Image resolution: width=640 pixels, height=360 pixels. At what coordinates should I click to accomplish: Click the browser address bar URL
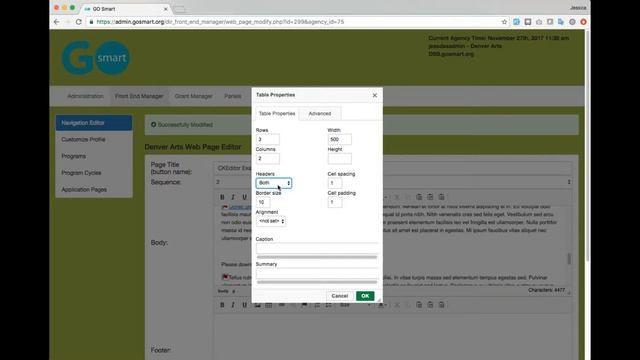(220, 22)
